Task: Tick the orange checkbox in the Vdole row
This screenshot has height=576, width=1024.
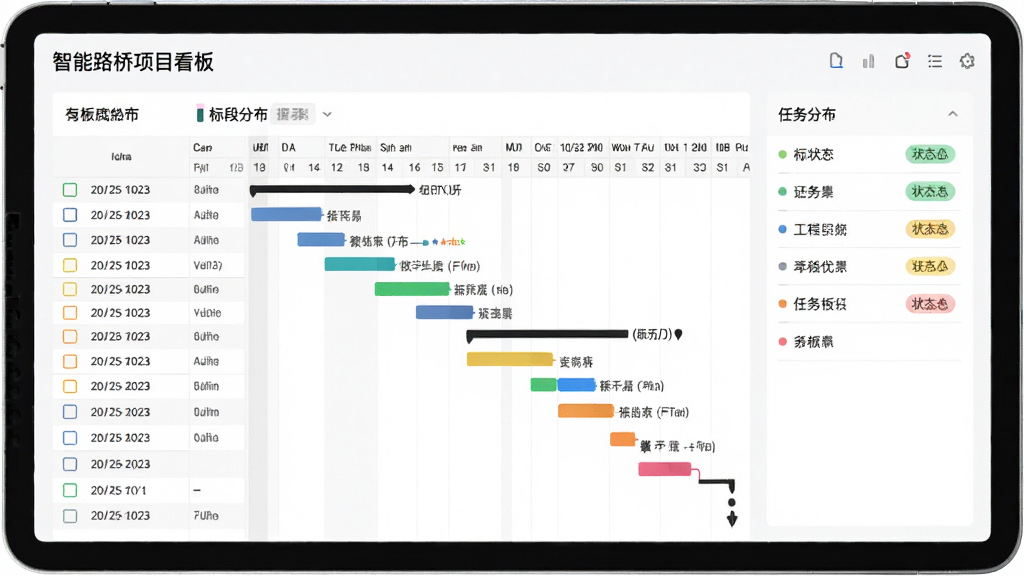Action: pyautogui.click(x=70, y=313)
